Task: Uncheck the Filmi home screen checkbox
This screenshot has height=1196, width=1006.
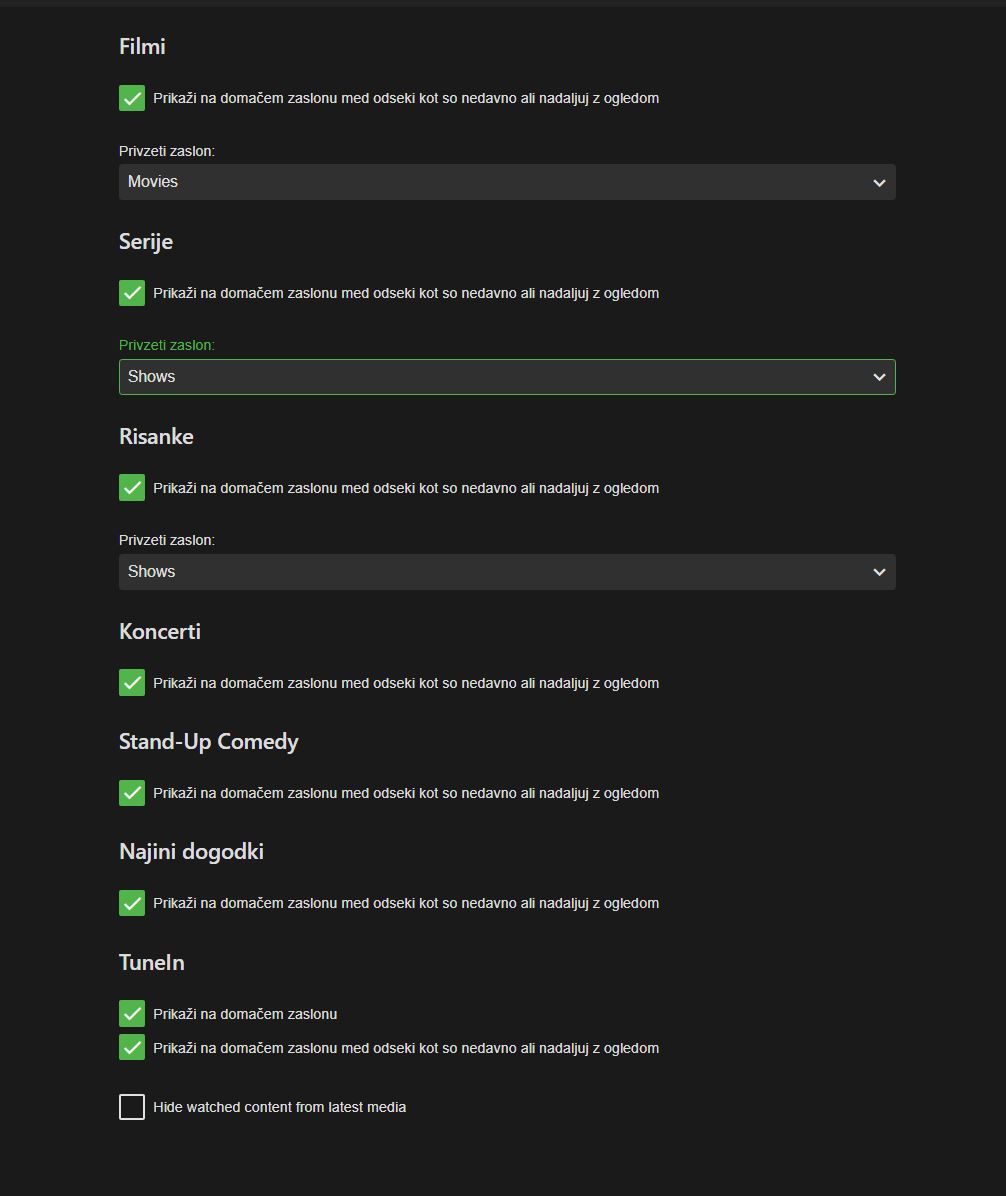Action: pyautogui.click(x=132, y=98)
